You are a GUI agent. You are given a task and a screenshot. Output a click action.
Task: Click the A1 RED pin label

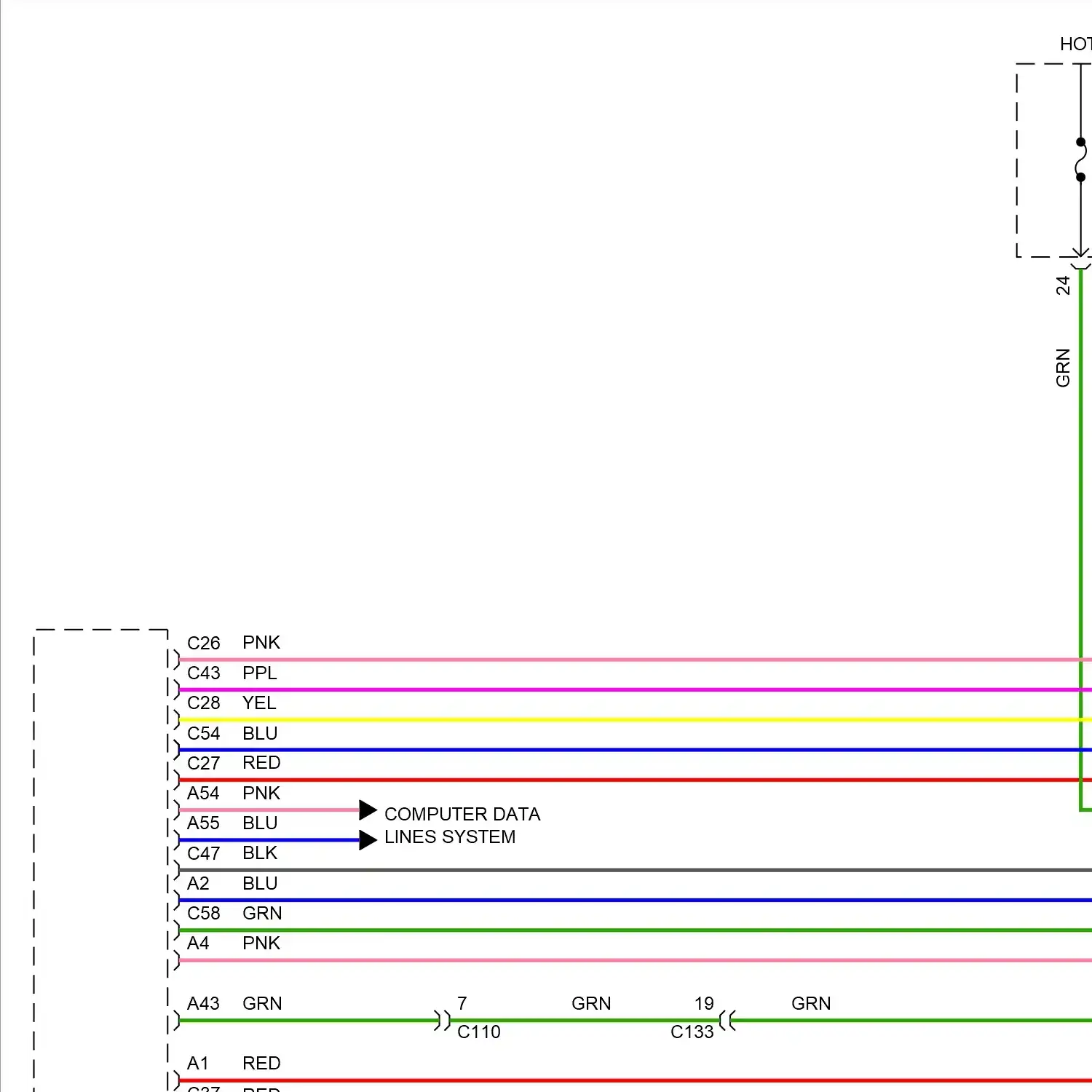pyautogui.click(x=233, y=1063)
